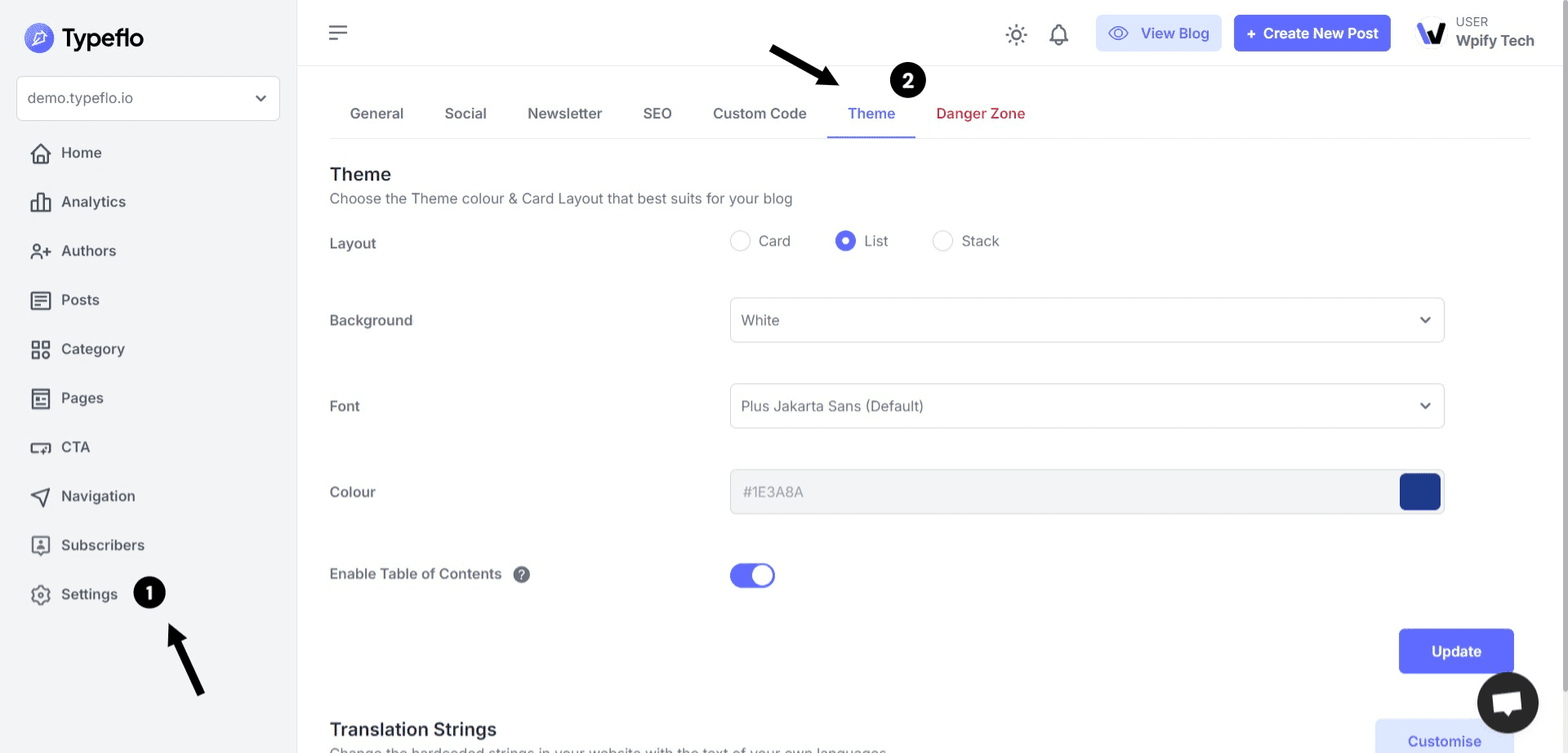
Task: Switch to the SEO tab
Action: click(657, 114)
